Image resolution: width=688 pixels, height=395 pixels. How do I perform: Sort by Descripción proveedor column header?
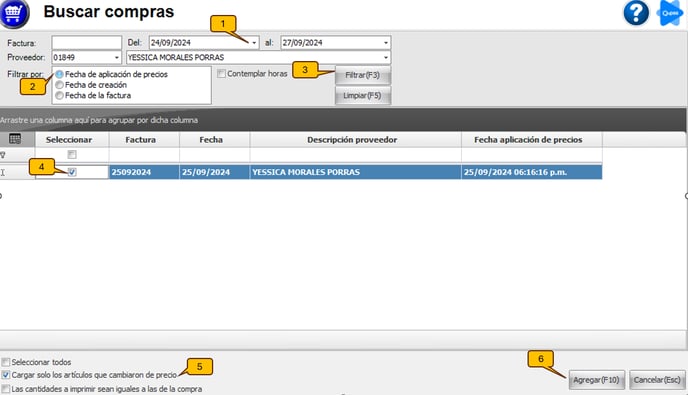(x=356, y=140)
